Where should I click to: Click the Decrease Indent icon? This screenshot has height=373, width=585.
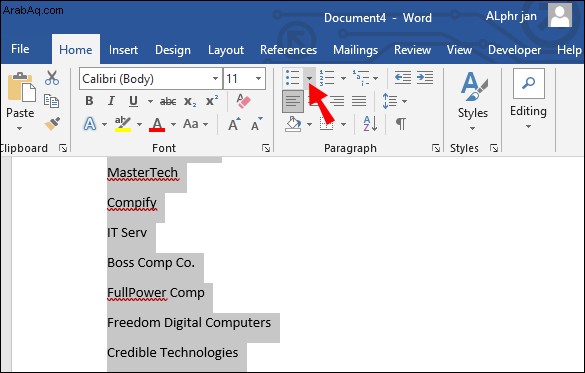click(403, 78)
